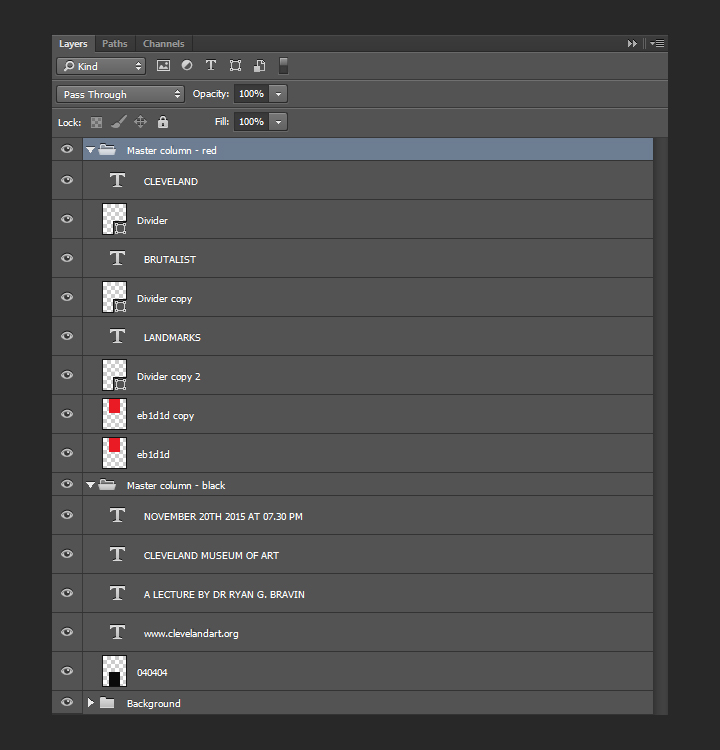Click the black 040404 layer thumbnail
720x750 pixels.
114,671
